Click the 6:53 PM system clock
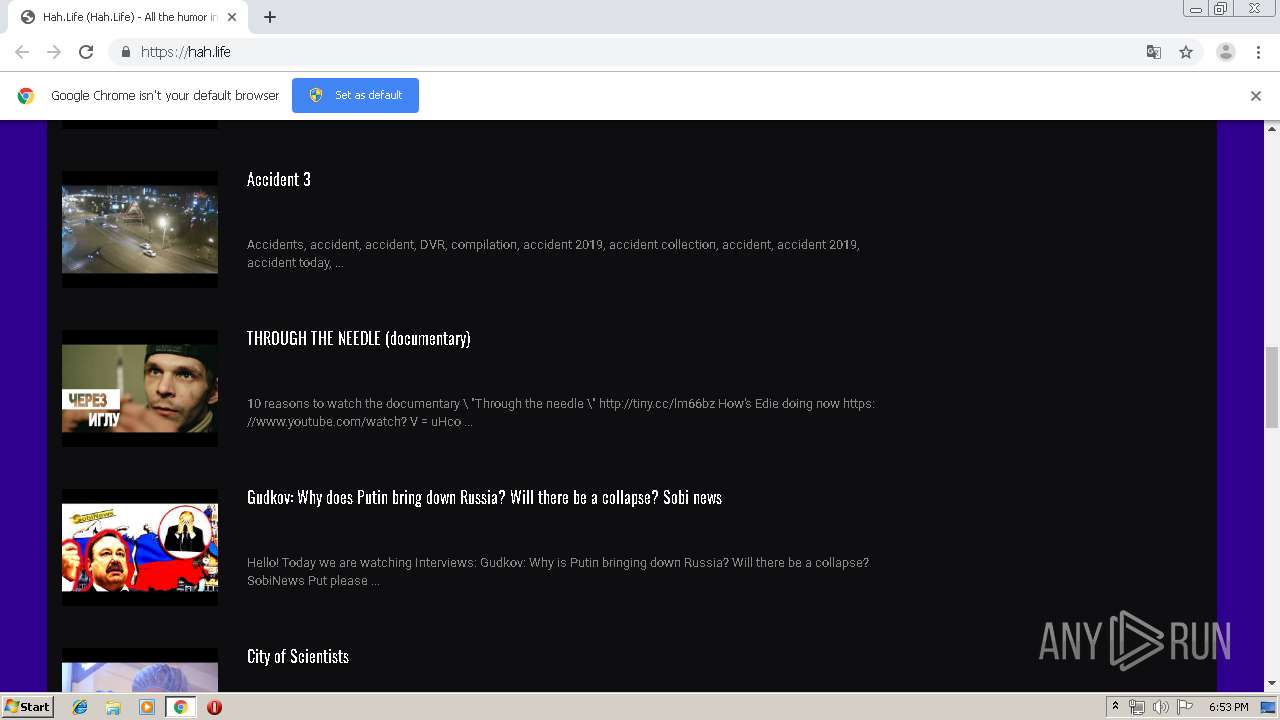The image size is (1280, 720). 1228,707
